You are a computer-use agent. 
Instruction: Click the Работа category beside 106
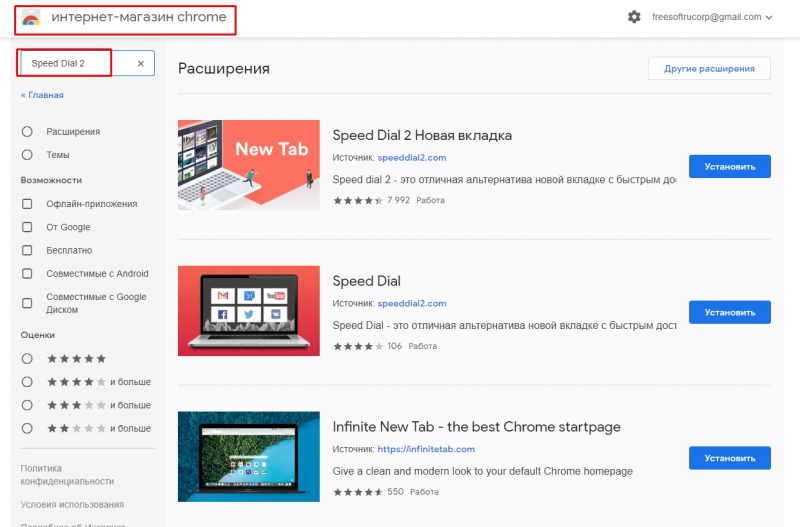422,346
